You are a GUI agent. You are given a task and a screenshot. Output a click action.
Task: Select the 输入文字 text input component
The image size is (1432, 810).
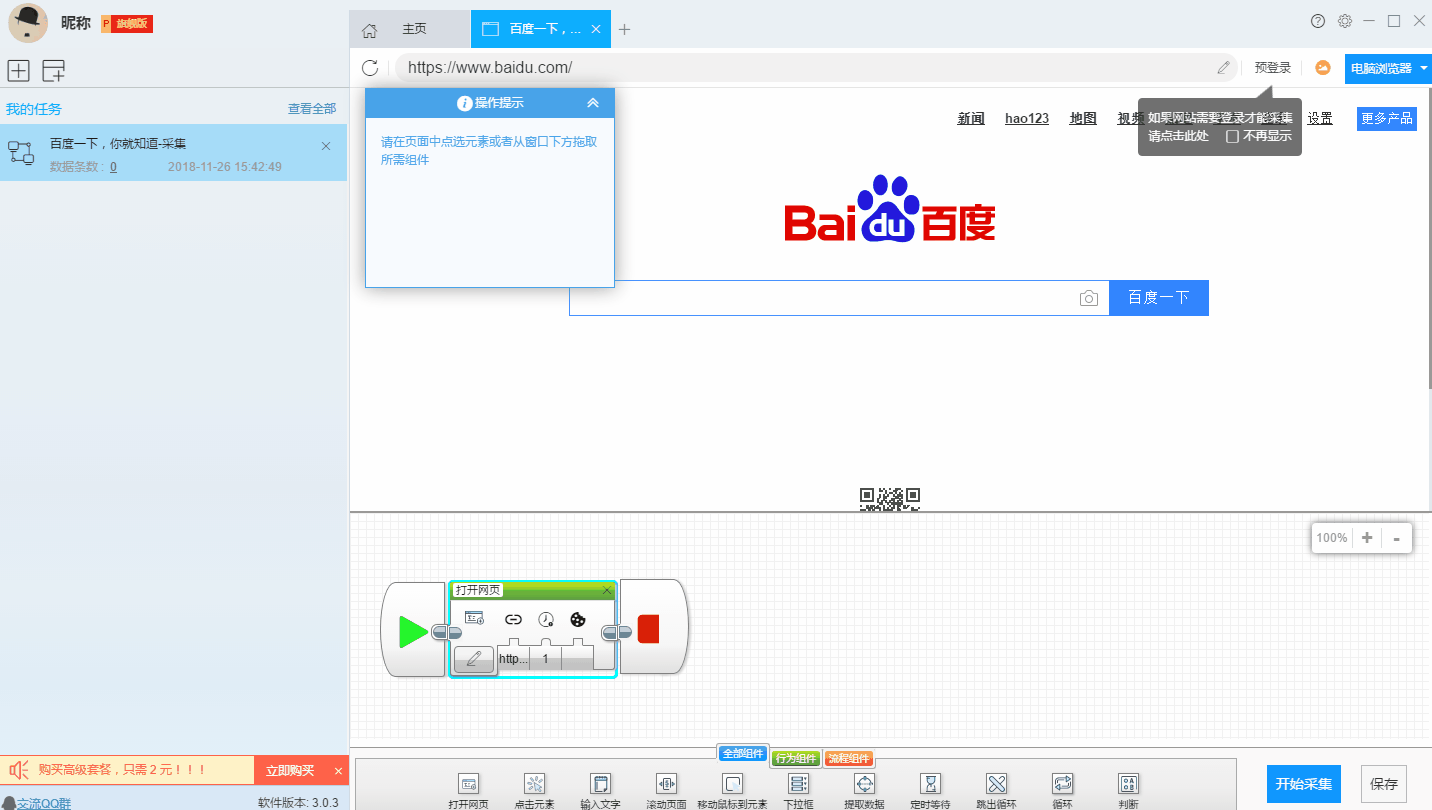[601, 785]
